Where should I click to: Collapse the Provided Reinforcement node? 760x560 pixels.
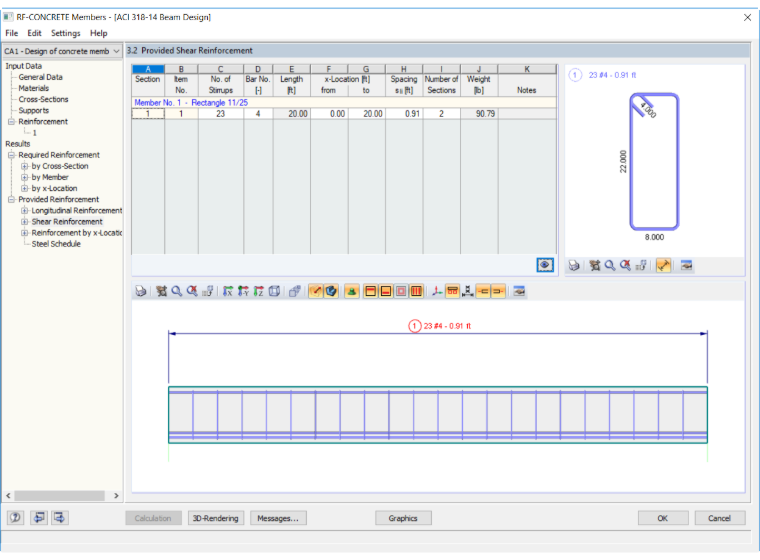[11, 200]
